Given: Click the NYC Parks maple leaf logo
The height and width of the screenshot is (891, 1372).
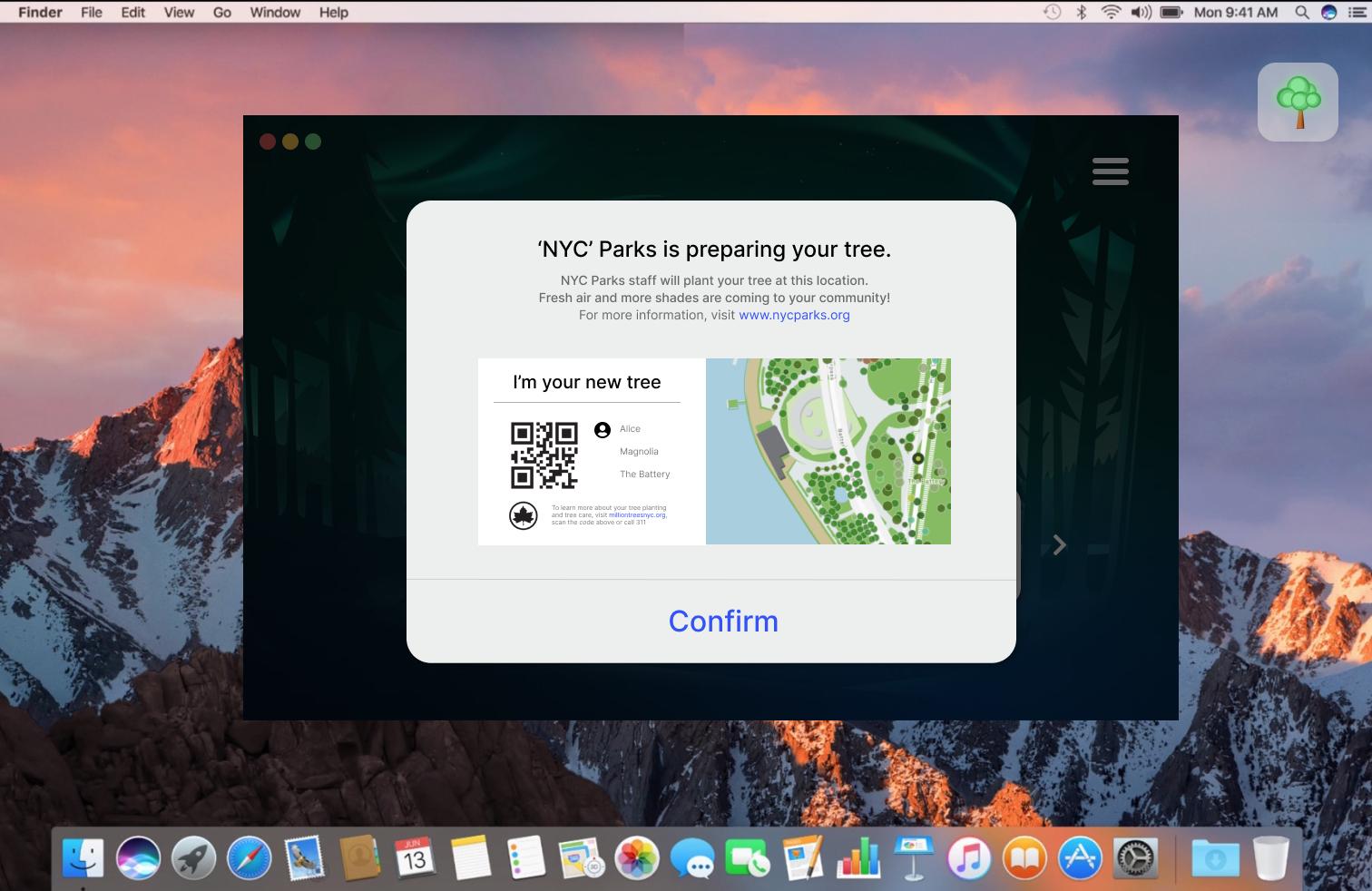Looking at the screenshot, I should coord(524,515).
